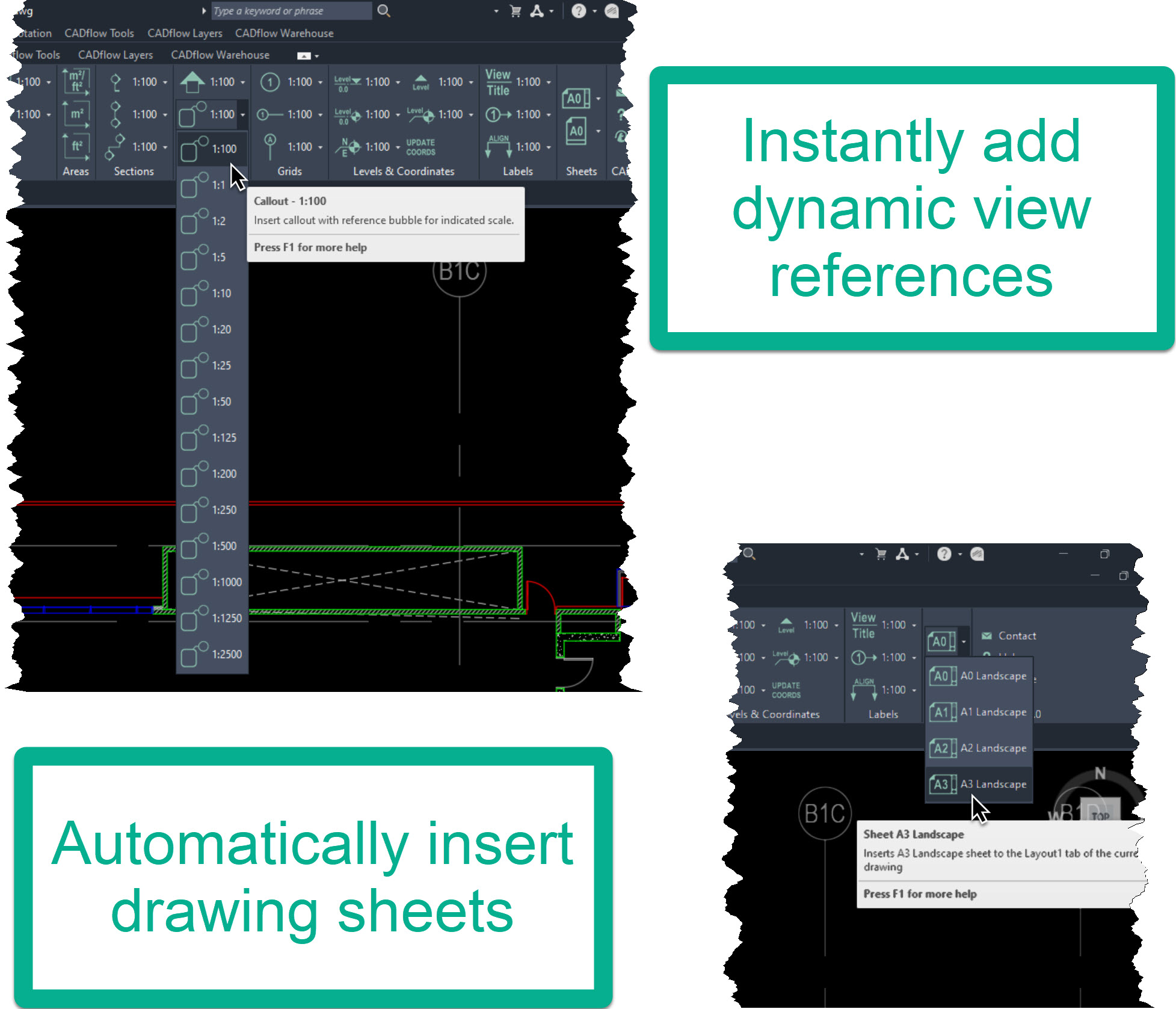Click the keyword search input field

(292, 11)
